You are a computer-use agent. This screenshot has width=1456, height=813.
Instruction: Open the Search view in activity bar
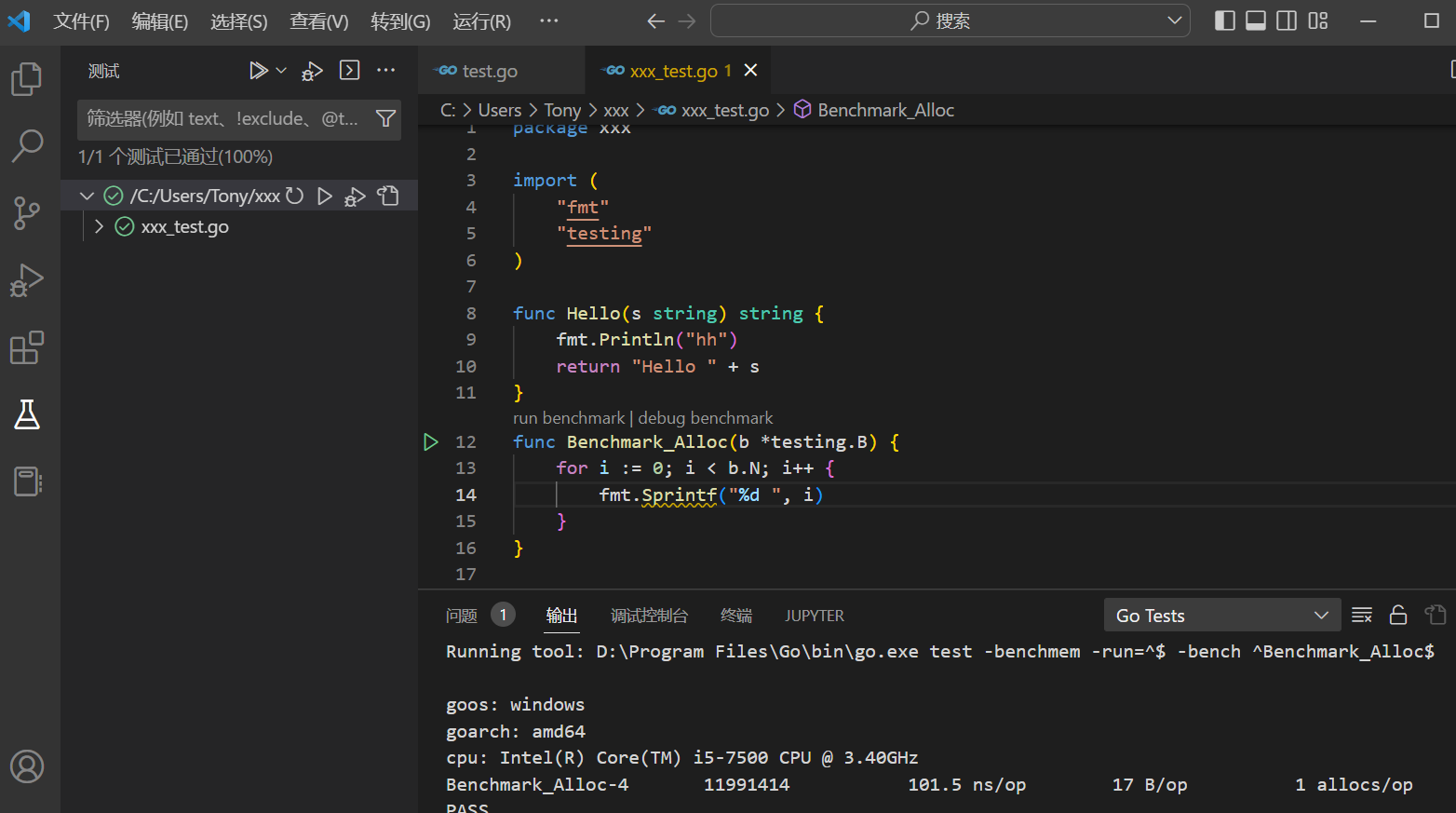[26, 146]
